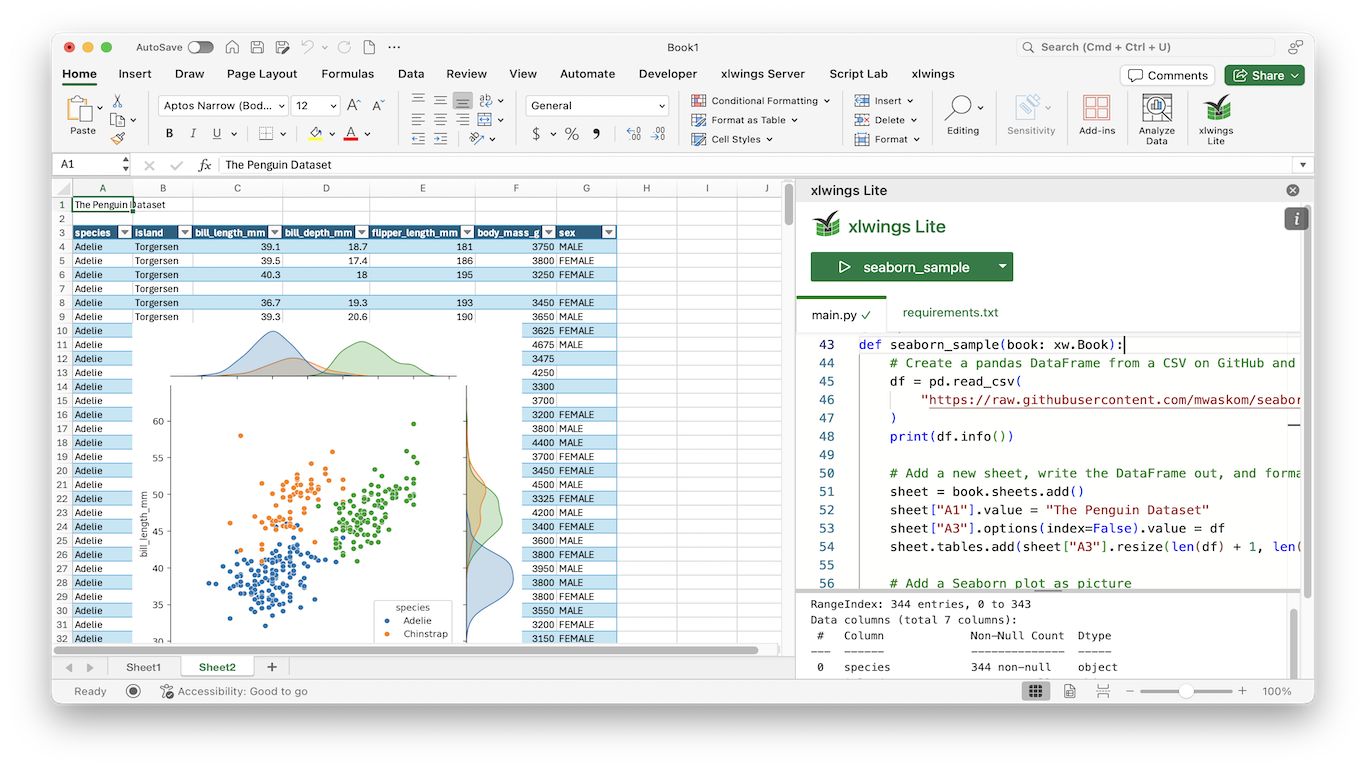
Task: Toggle the AutoSave switch
Action: coord(200,47)
